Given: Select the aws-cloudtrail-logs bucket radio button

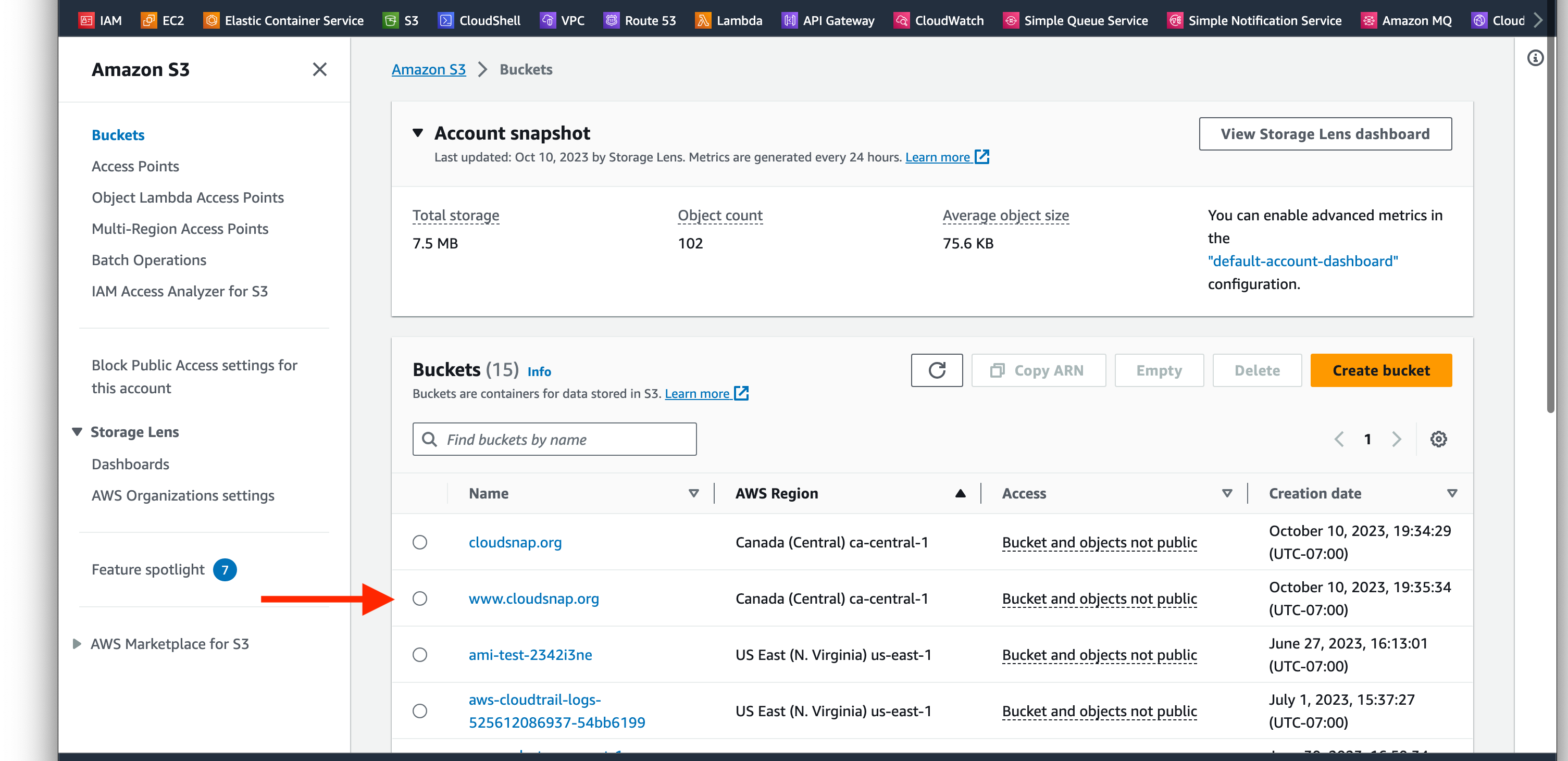Looking at the screenshot, I should [420, 710].
